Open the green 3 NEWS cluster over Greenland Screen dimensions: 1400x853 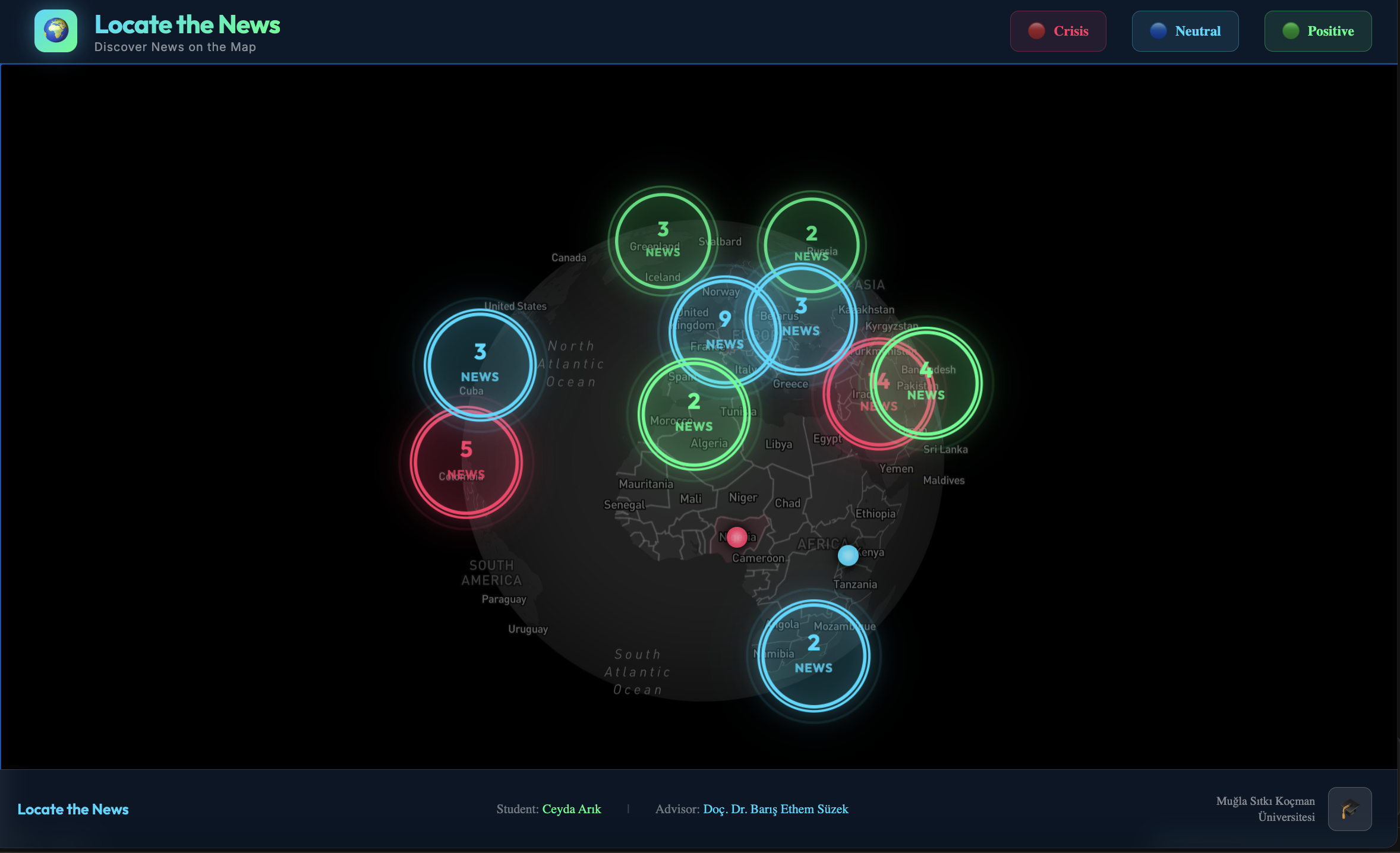[663, 241]
